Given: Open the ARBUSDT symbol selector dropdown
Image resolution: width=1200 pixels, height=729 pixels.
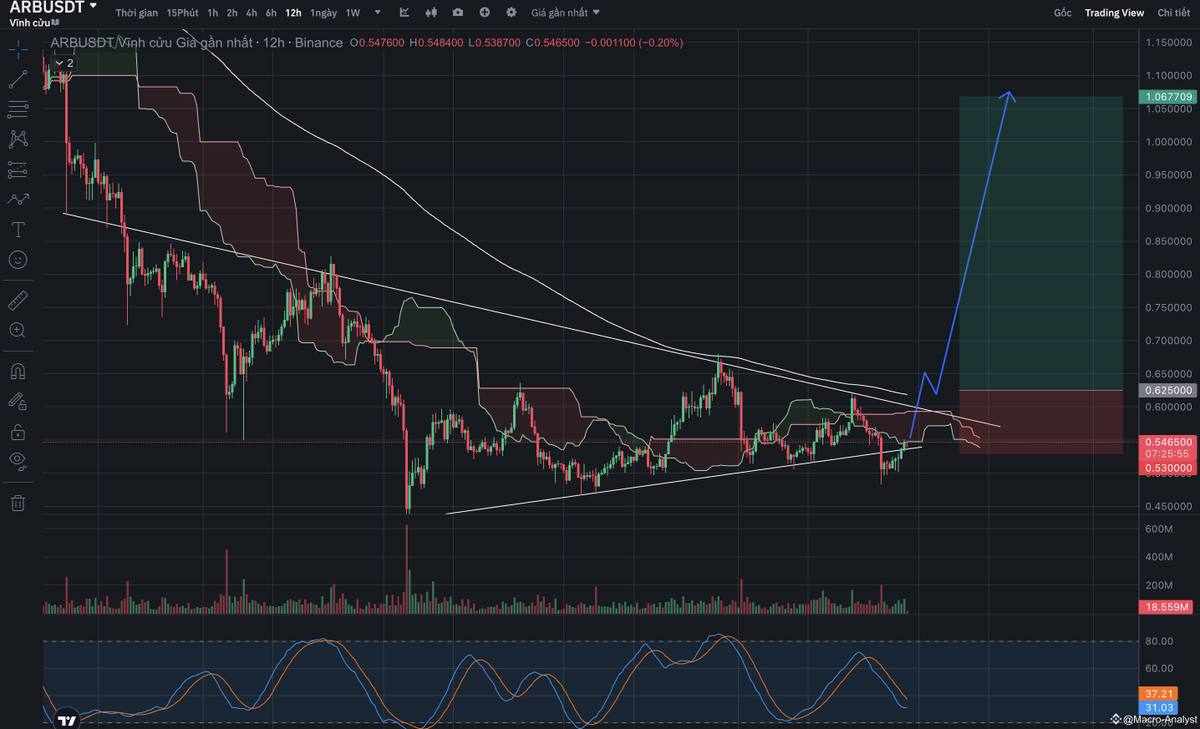Looking at the screenshot, I should [x=54, y=7].
